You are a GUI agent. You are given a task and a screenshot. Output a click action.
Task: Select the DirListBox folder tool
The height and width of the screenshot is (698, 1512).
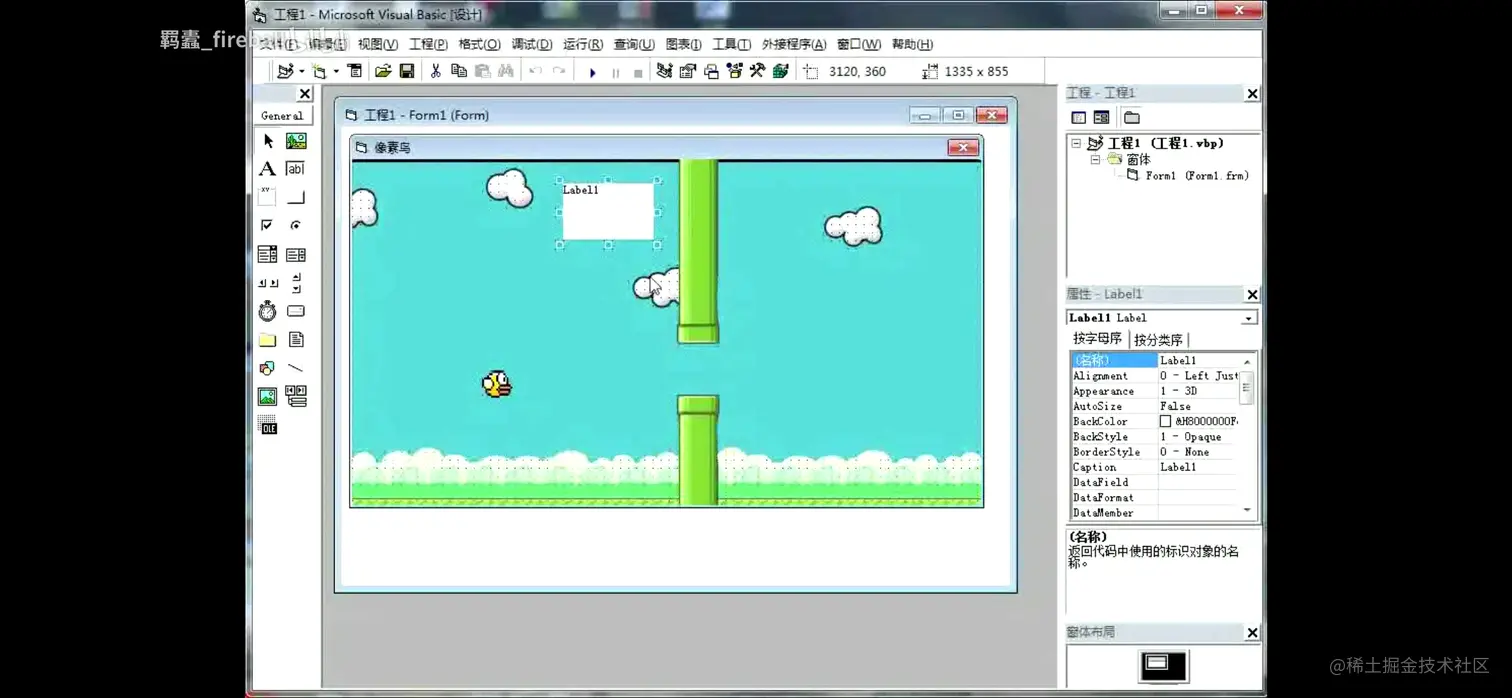pos(268,340)
